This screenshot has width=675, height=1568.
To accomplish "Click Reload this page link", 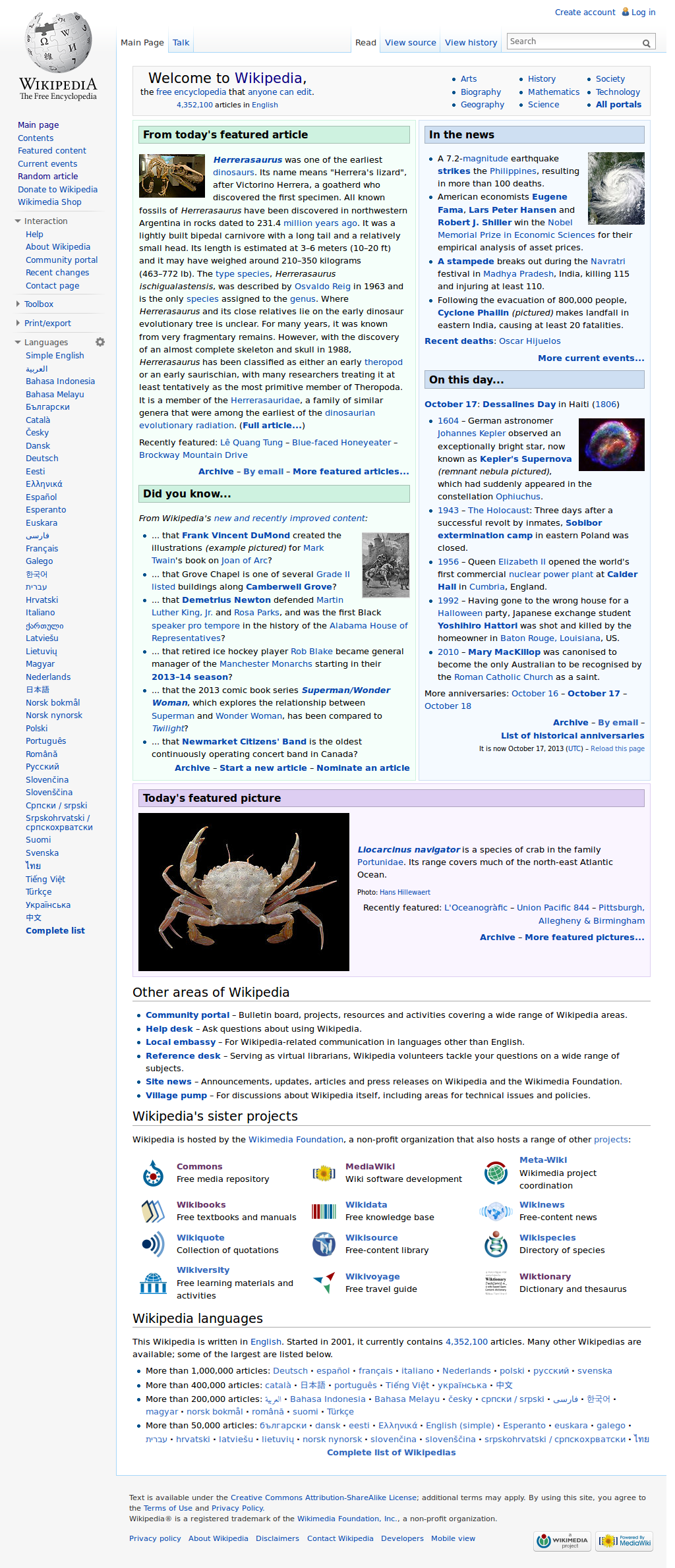I will (618, 749).
